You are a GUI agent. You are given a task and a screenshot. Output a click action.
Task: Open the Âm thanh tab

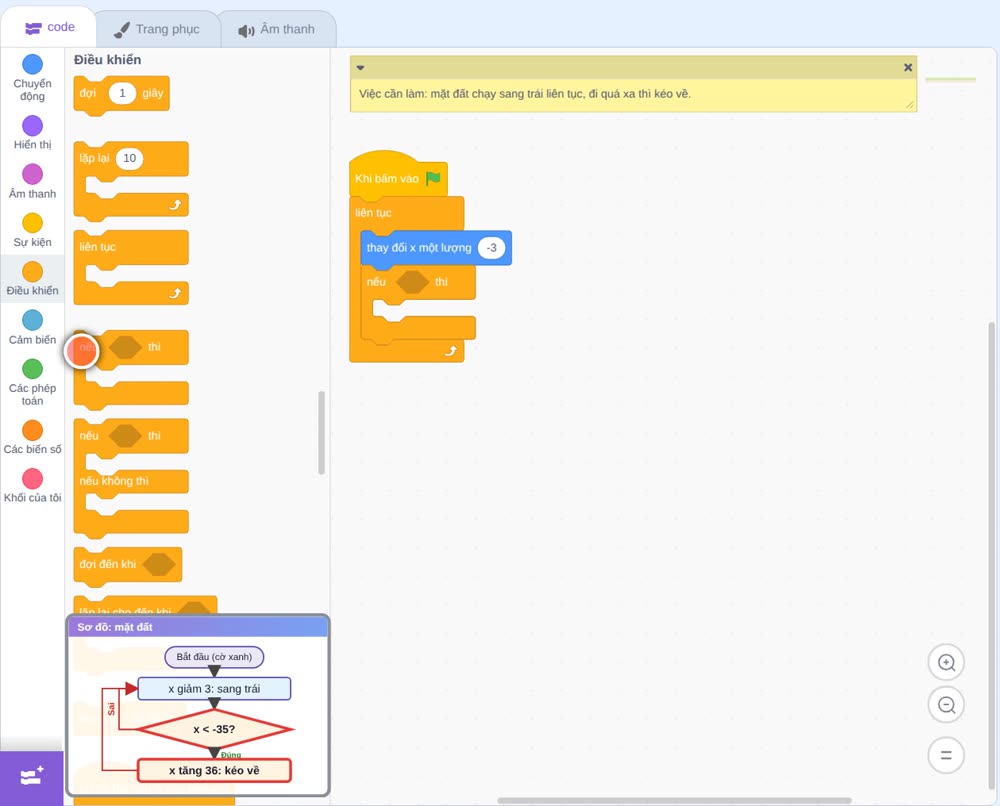coord(277,29)
